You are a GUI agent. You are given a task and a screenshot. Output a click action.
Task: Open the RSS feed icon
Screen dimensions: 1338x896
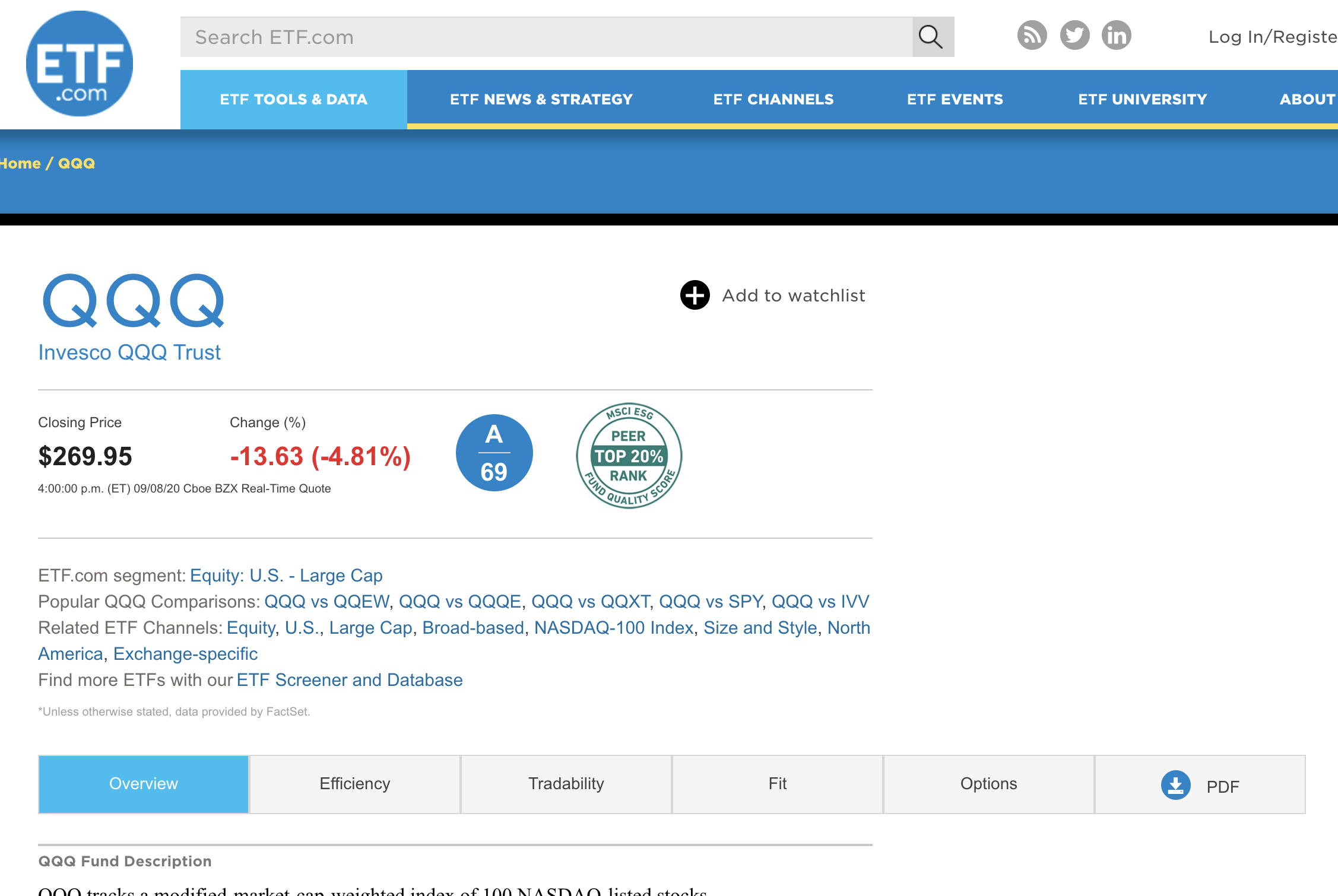pyautogui.click(x=1032, y=36)
